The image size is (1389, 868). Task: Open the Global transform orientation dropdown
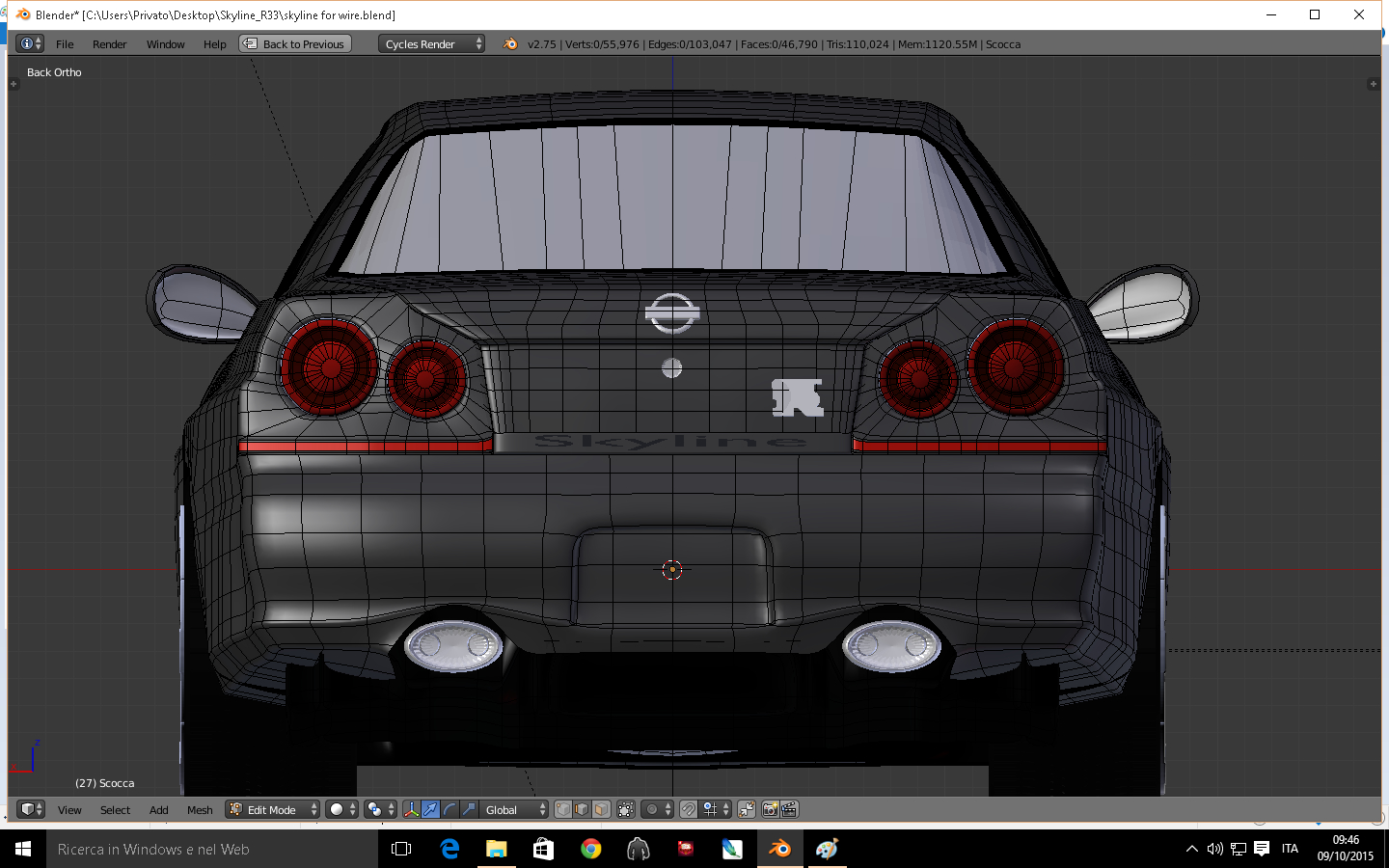[514, 809]
